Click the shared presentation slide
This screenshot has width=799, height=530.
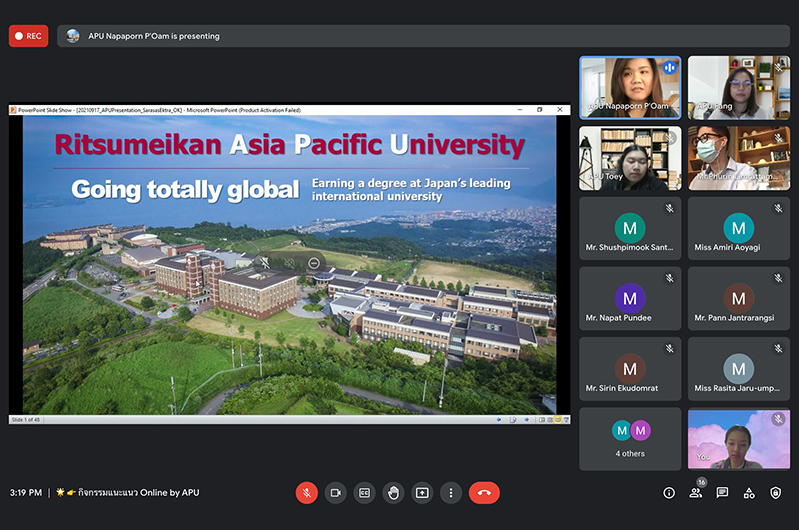(x=289, y=264)
